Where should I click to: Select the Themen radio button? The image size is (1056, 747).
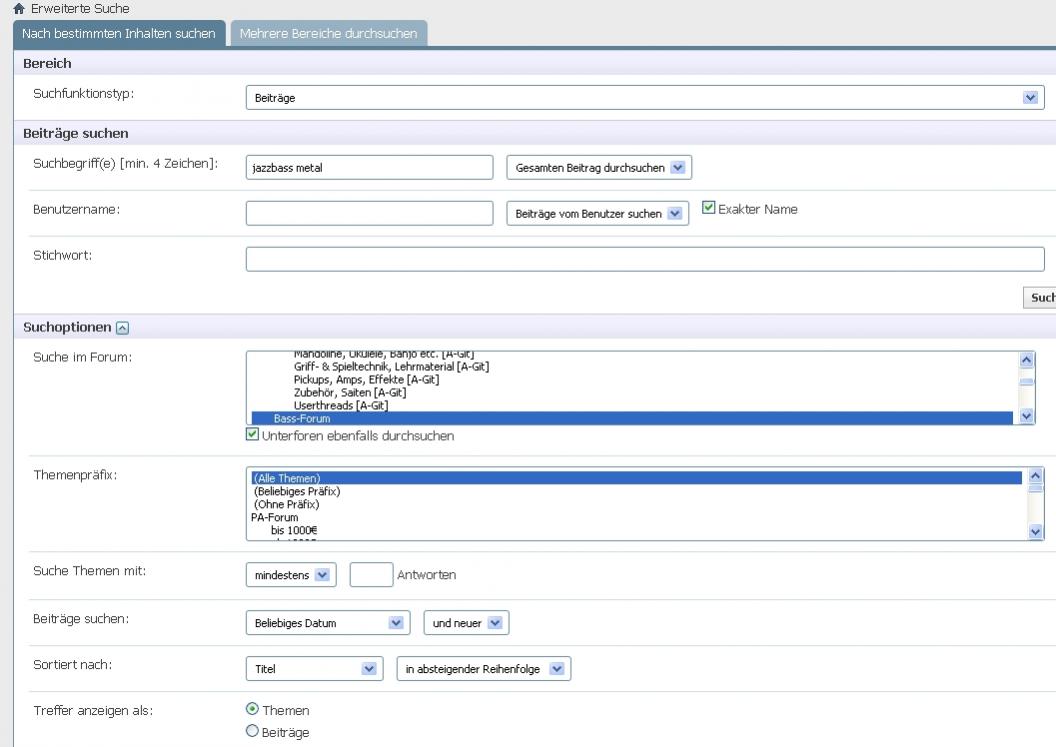click(x=253, y=709)
